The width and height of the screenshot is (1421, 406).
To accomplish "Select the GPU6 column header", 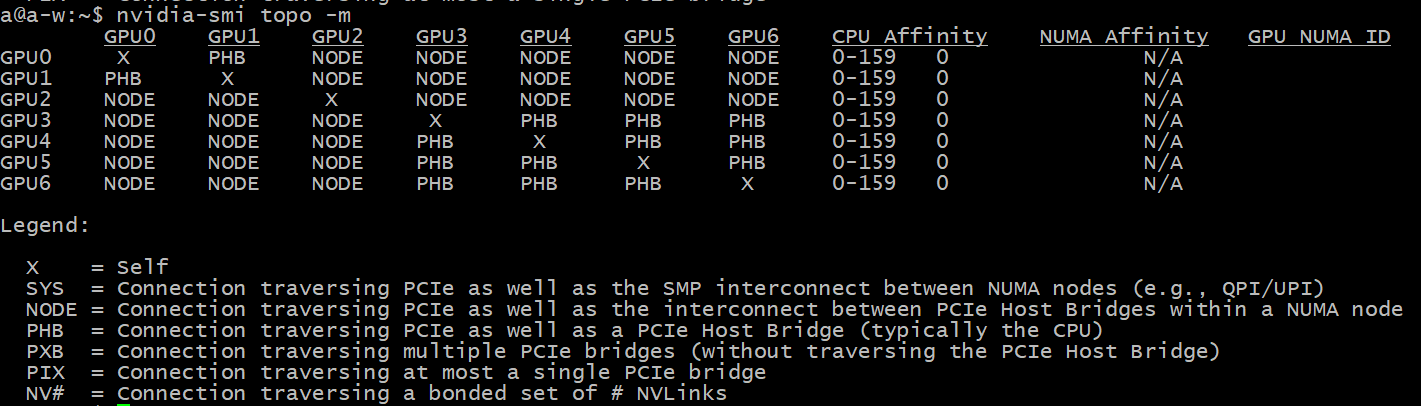I will coord(753,37).
